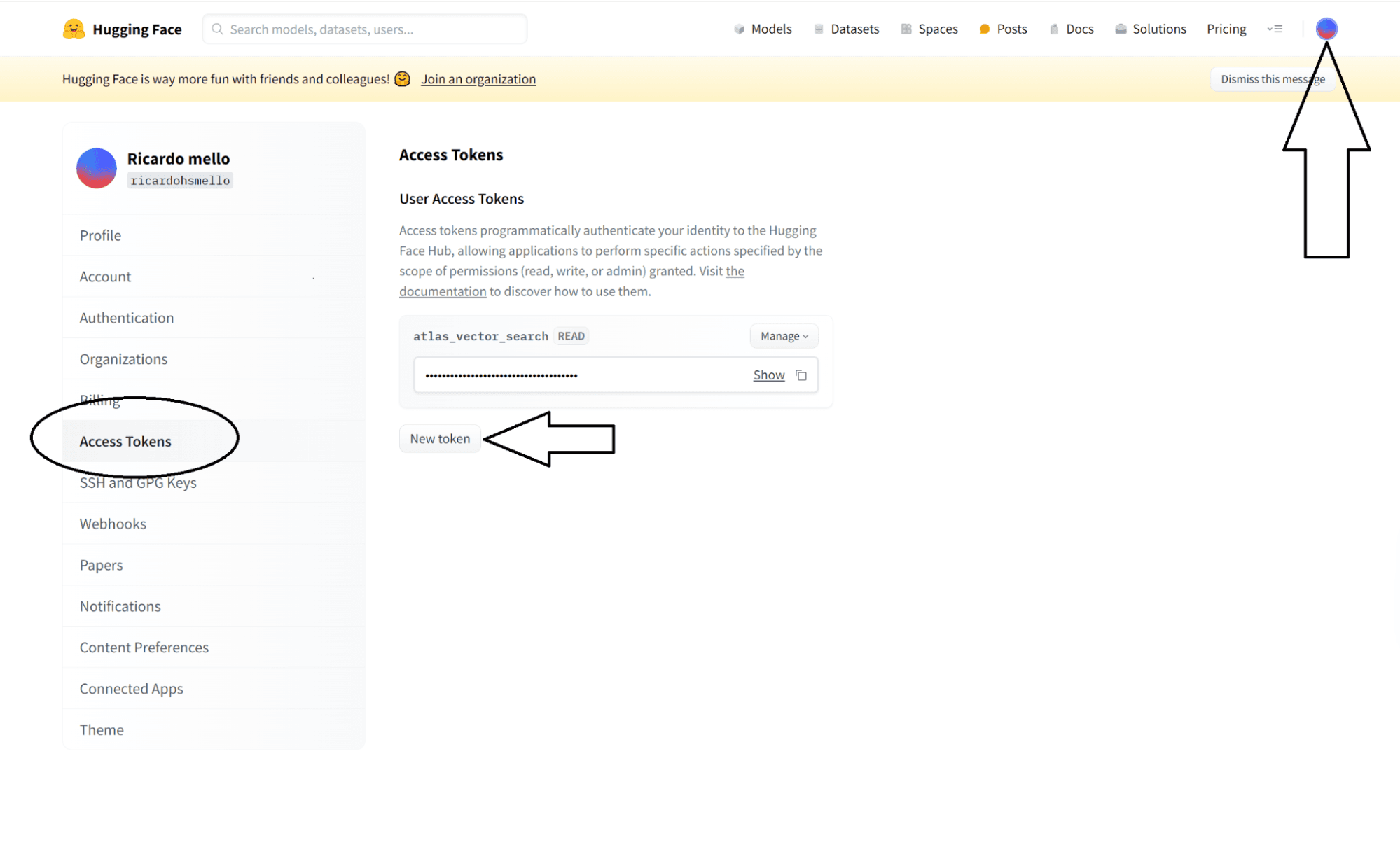This screenshot has height=866, width=1400.
Task: Open Theme settings
Action: (x=214, y=730)
